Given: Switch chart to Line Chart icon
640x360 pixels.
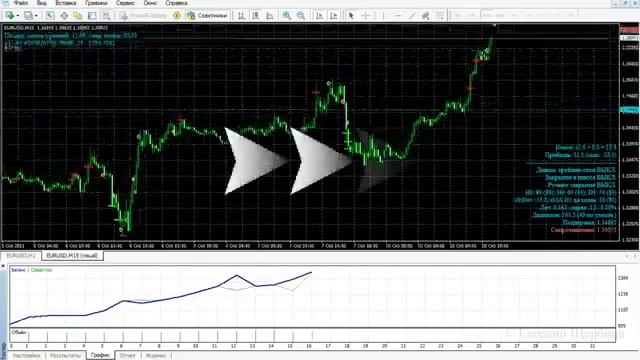Looking at the screenshot, I should (269, 16).
